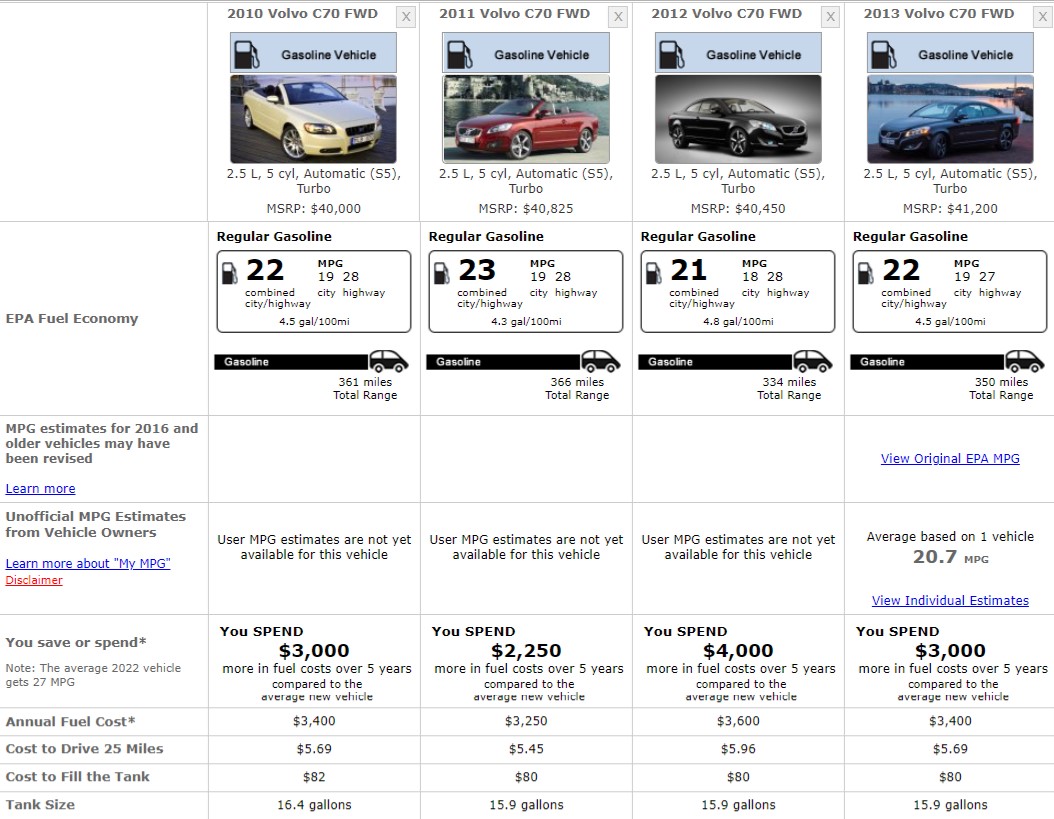
Task: Remove the 2010 Volvo C70 from comparison
Action: click(406, 17)
